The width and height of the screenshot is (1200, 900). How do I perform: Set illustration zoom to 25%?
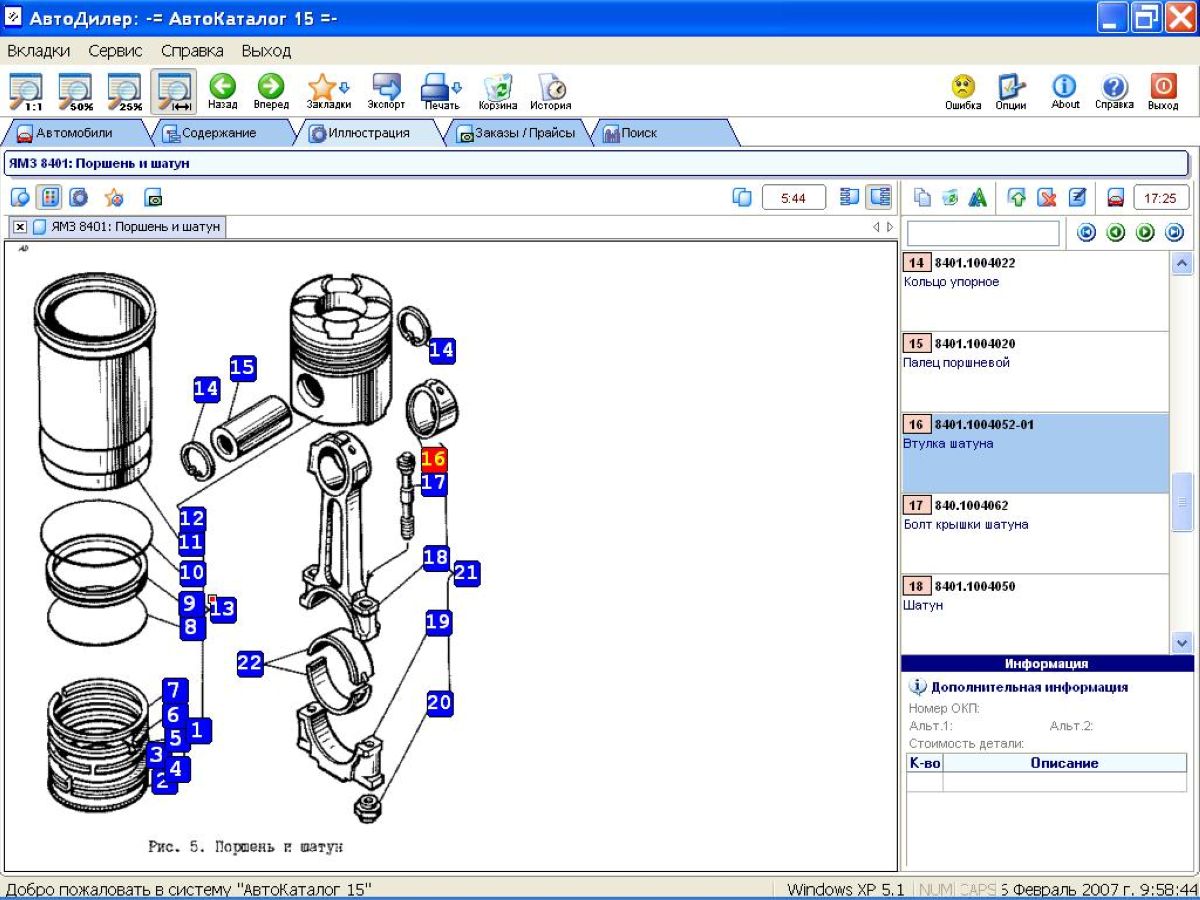click(x=125, y=92)
